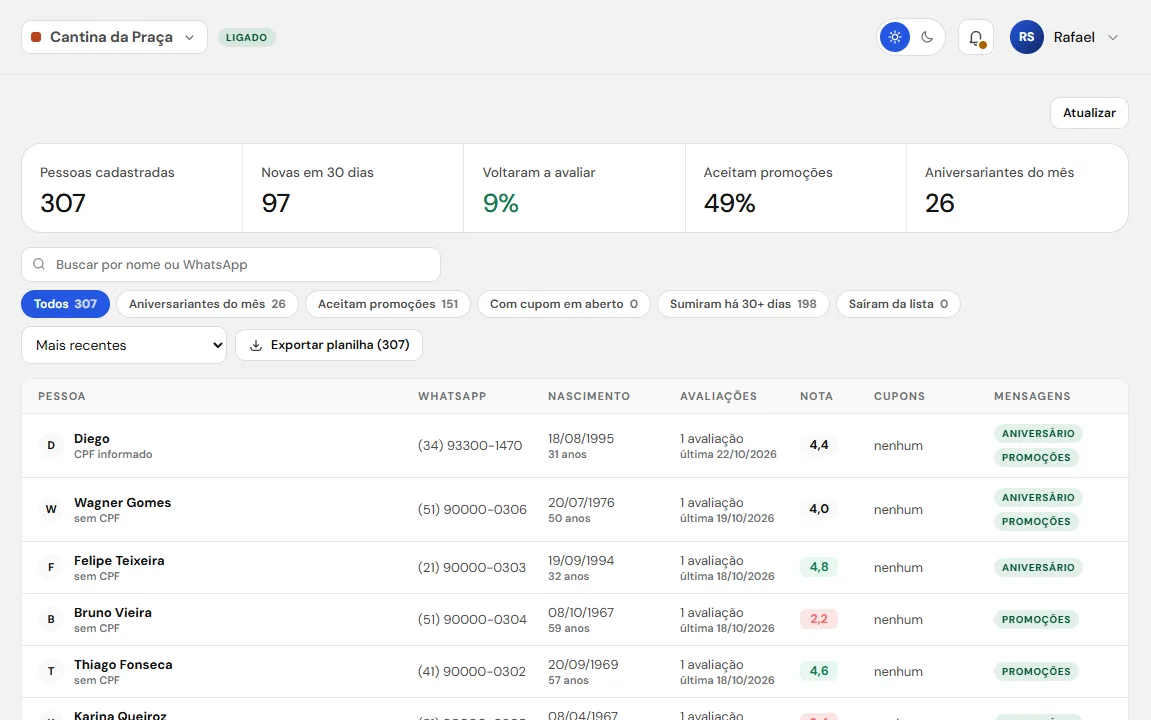This screenshot has width=1151, height=720.
Task: Click the search magnifier icon
Action: [x=39, y=264]
